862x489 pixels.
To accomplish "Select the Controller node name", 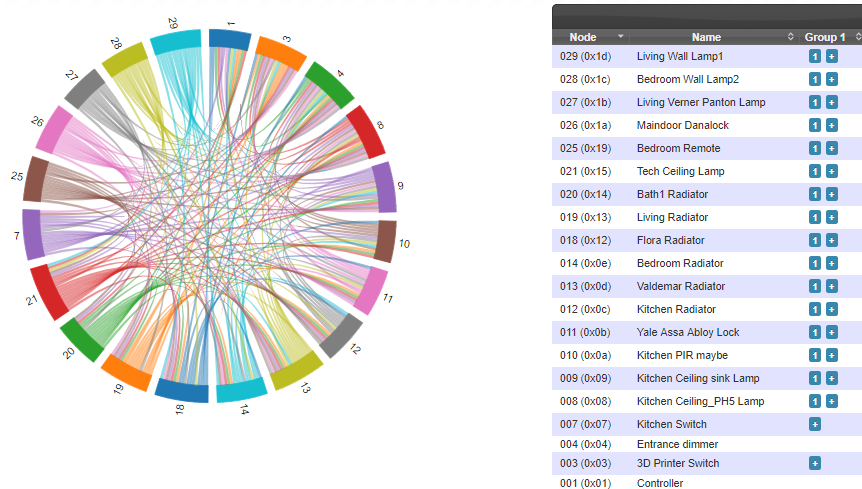I will click(660, 484).
